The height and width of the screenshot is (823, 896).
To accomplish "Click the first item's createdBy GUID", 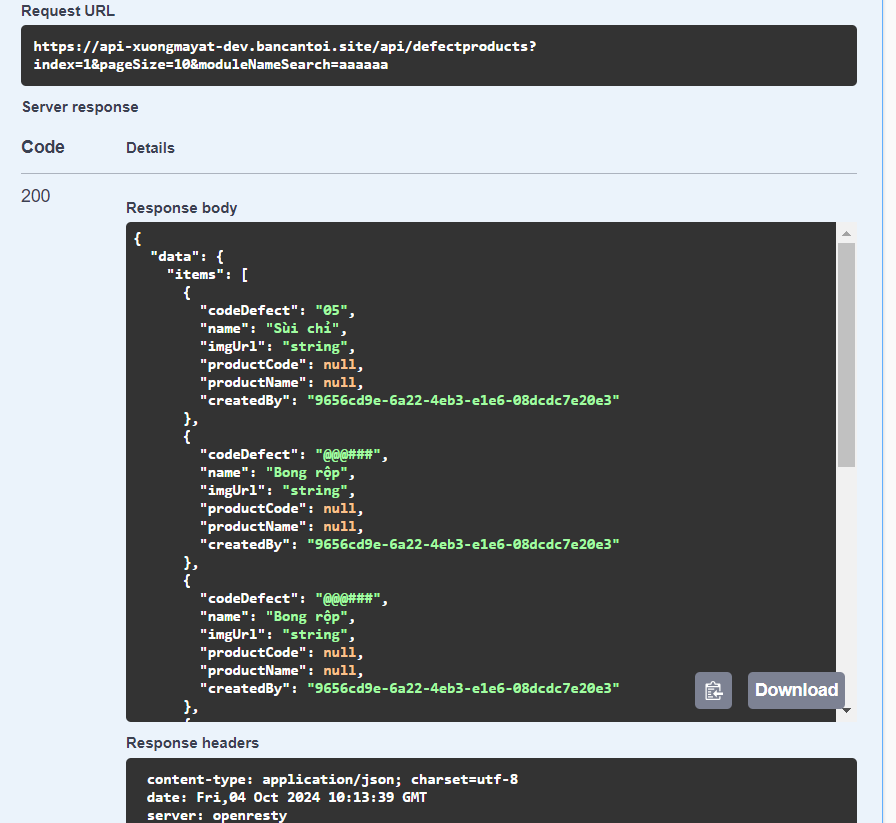I will [463, 400].
